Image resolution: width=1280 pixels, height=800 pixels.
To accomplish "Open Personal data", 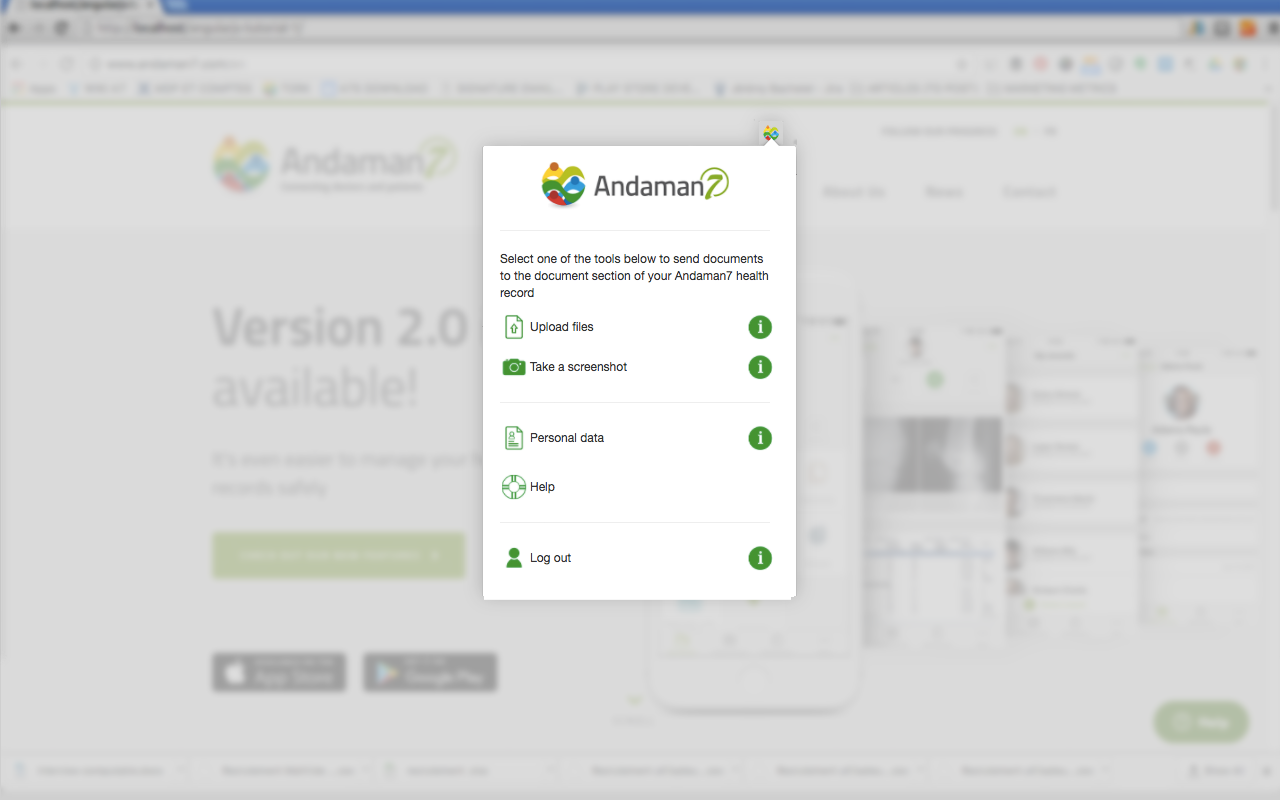I will click(567, 438).
